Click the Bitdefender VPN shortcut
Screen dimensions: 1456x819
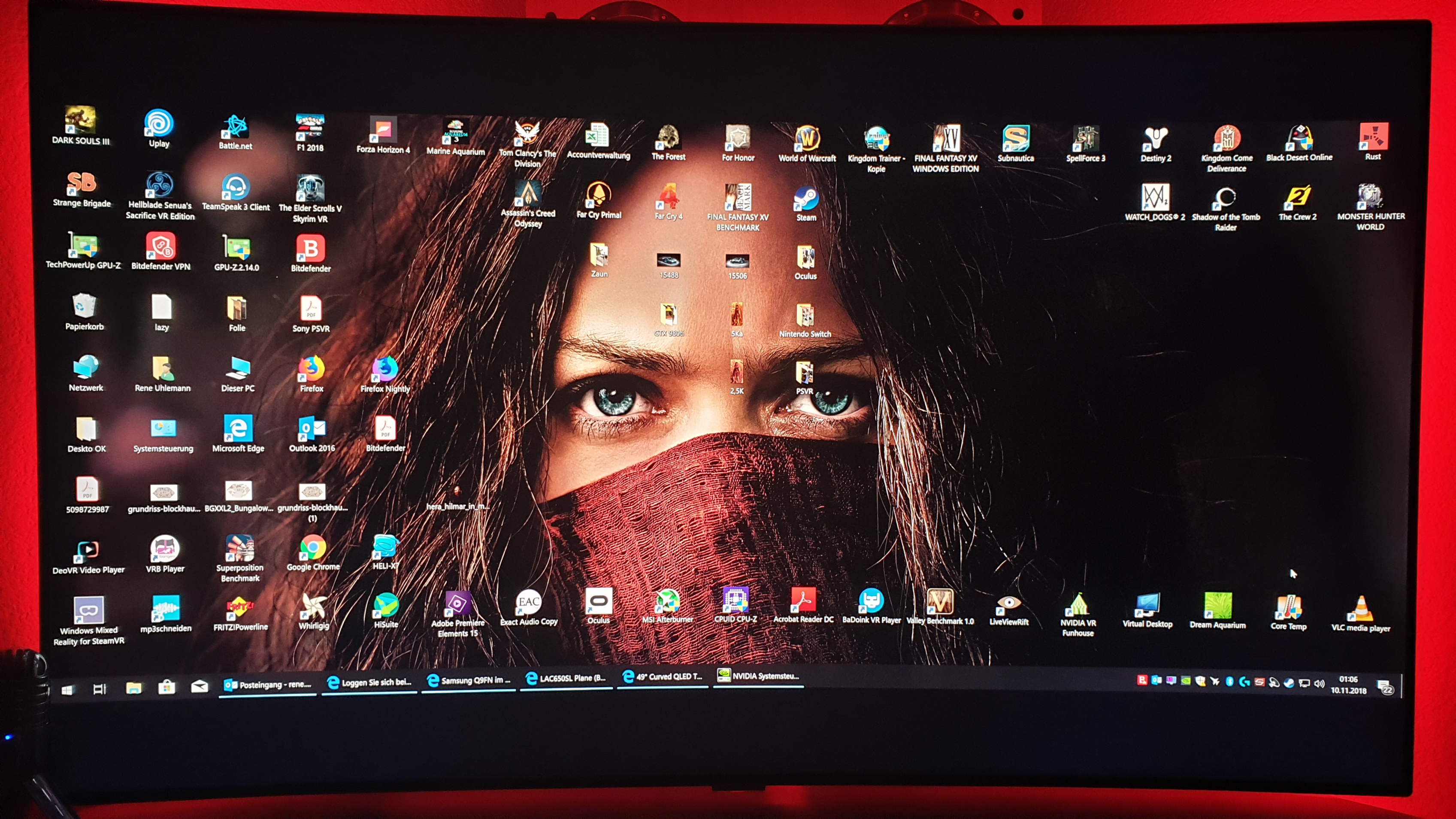(x=160, y=252)
